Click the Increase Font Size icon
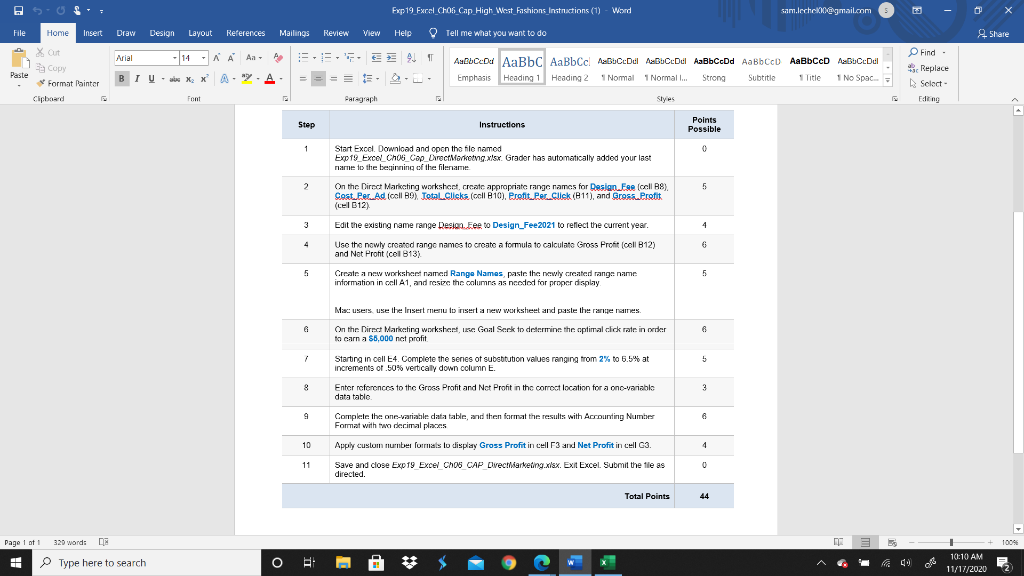The height and width of the screenshot is (576, 1024). coord(217,58)
